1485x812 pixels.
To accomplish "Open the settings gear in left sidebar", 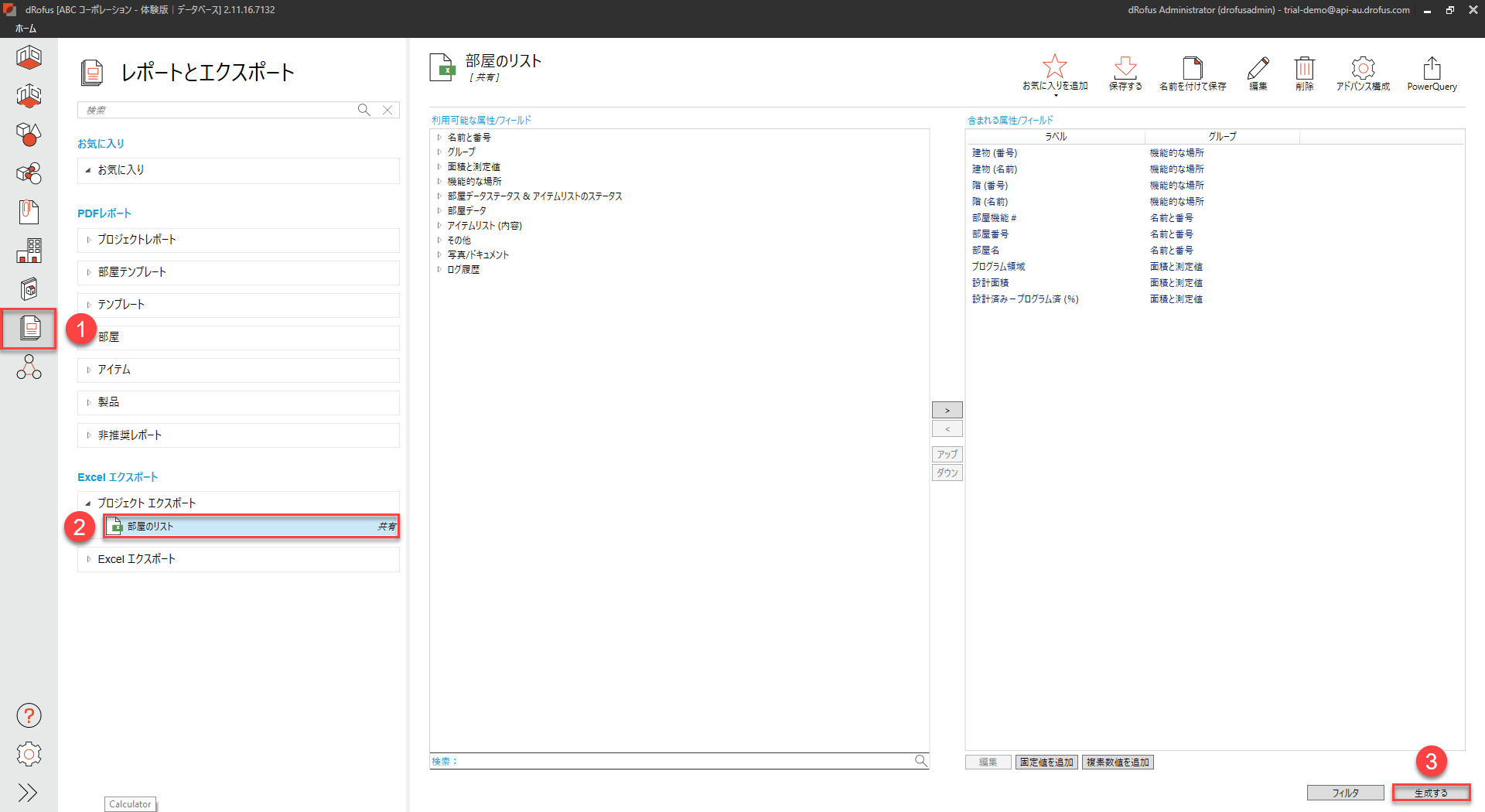I will [x=29, y=754].
